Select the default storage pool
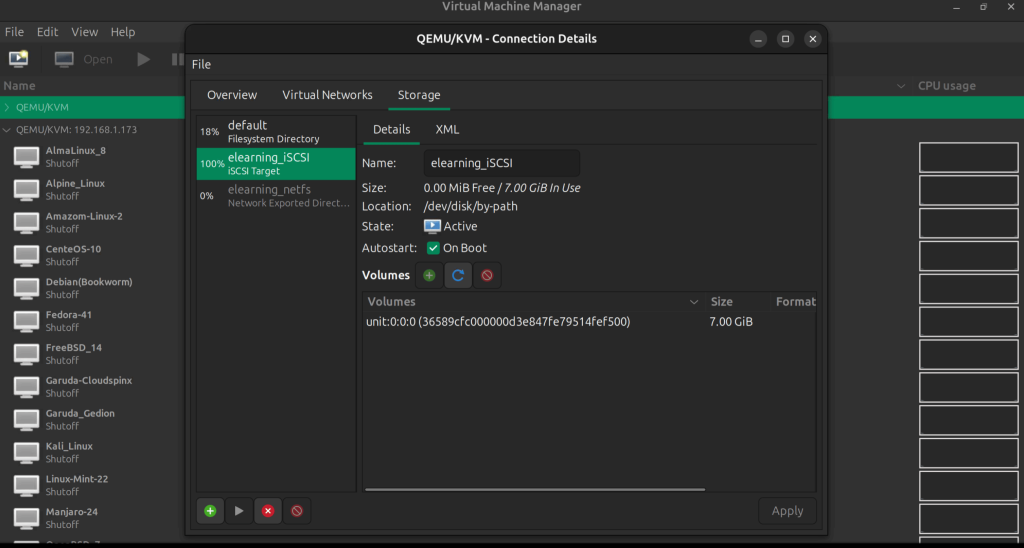1024x548 pixels. coord(276,131)
